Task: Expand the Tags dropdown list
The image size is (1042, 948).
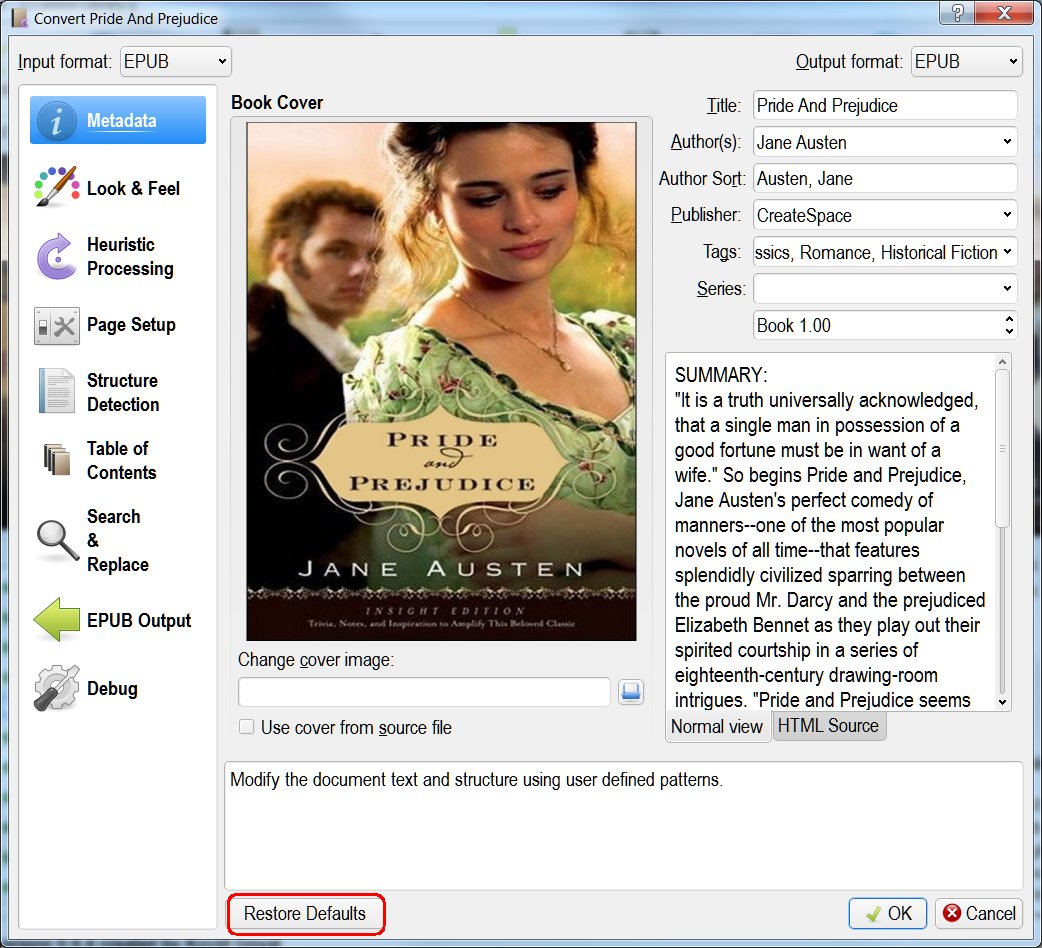Action: point(1007,251)
